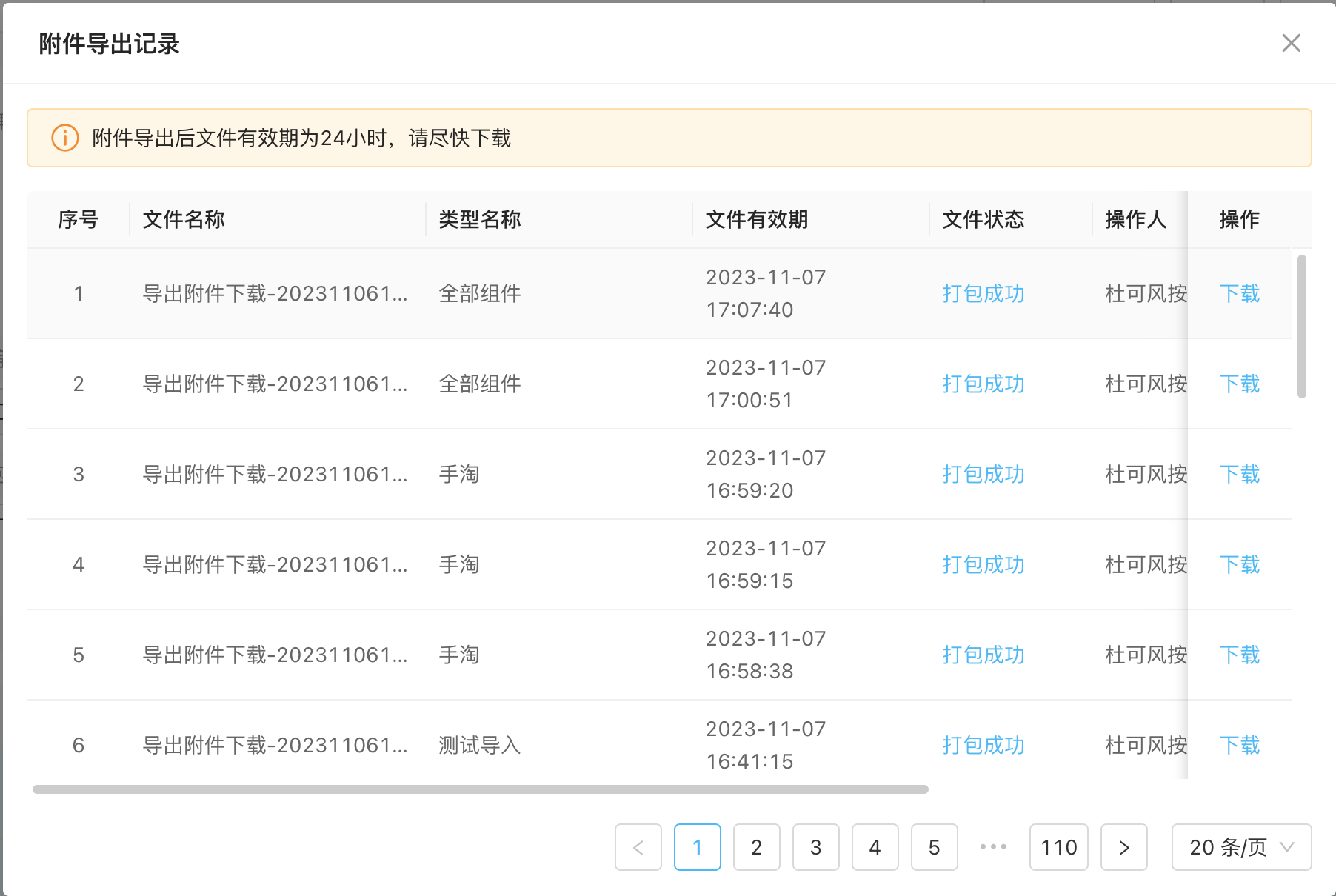Click expiry time 16:58:38 in row 5
Screen dimensions: 1336x896
749,672
